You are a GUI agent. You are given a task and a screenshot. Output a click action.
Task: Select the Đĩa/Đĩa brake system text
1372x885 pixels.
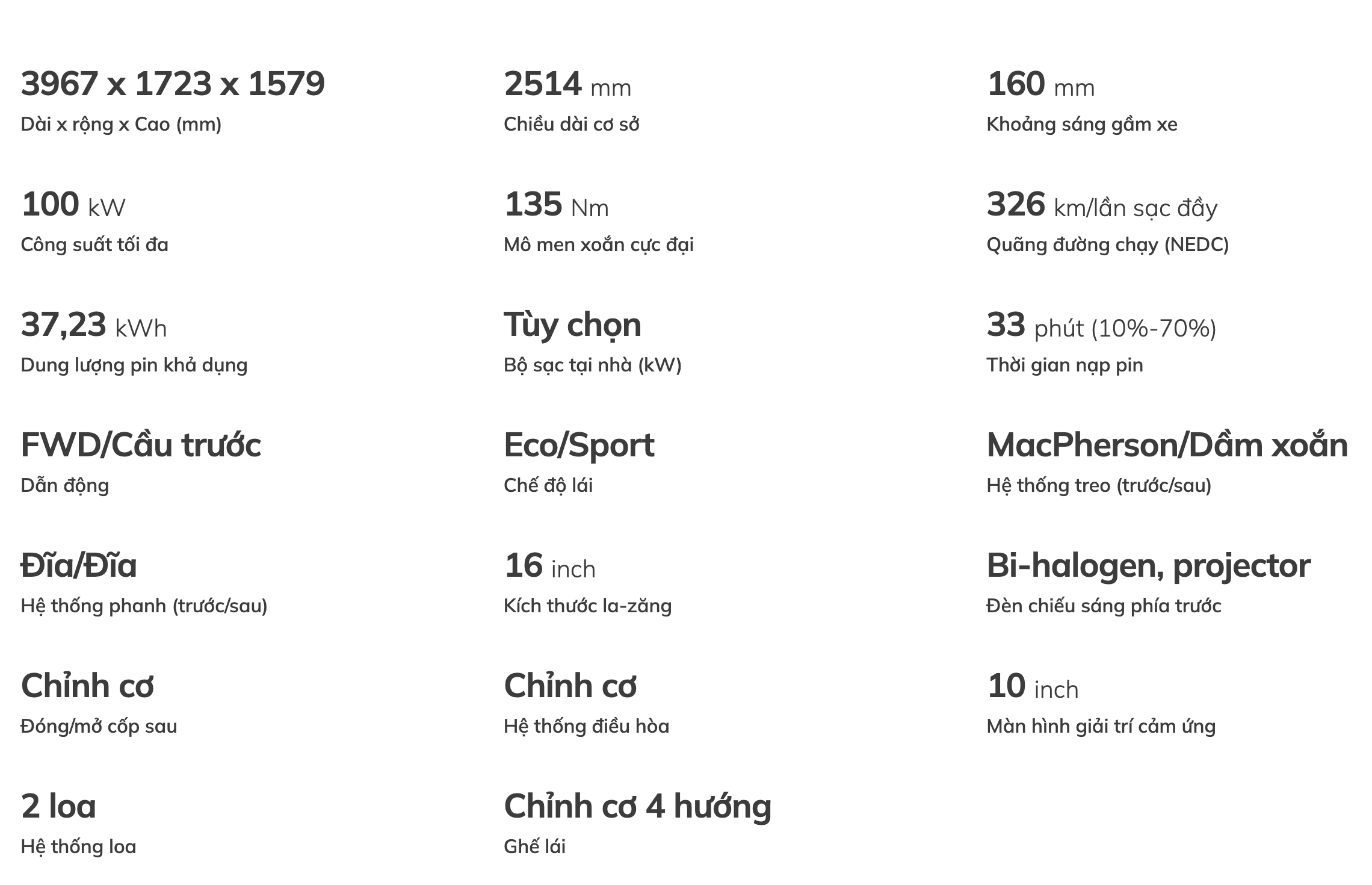coord(79,566)
